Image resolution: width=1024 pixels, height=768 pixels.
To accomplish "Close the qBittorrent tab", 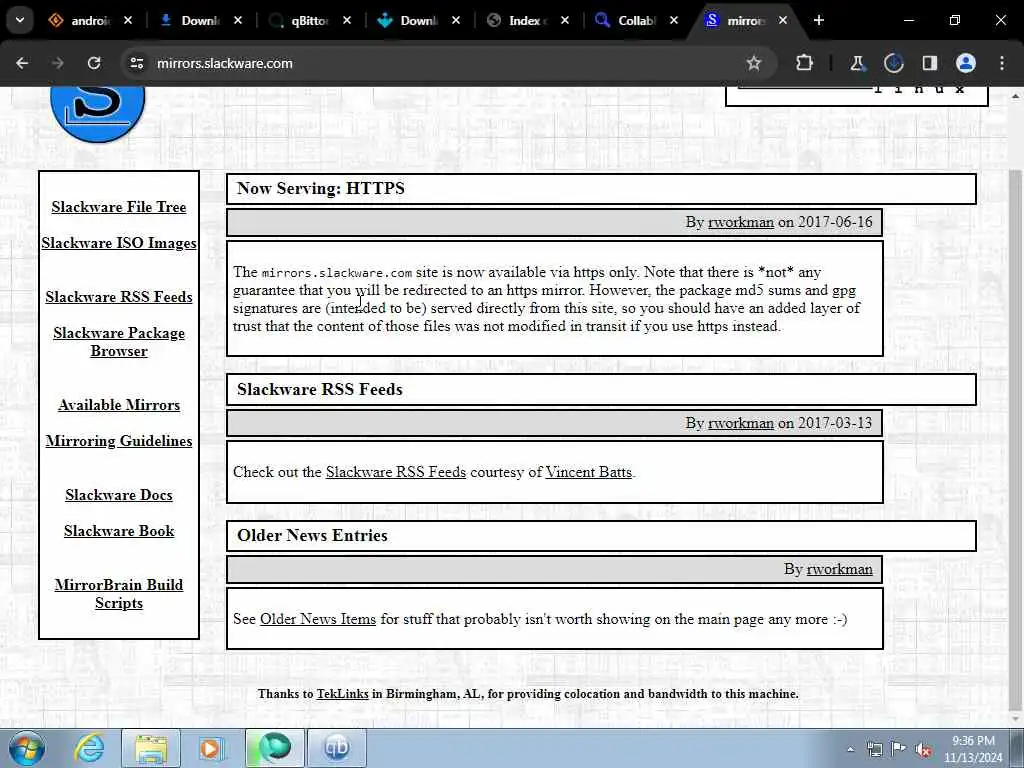I will (x=347, y=21).
